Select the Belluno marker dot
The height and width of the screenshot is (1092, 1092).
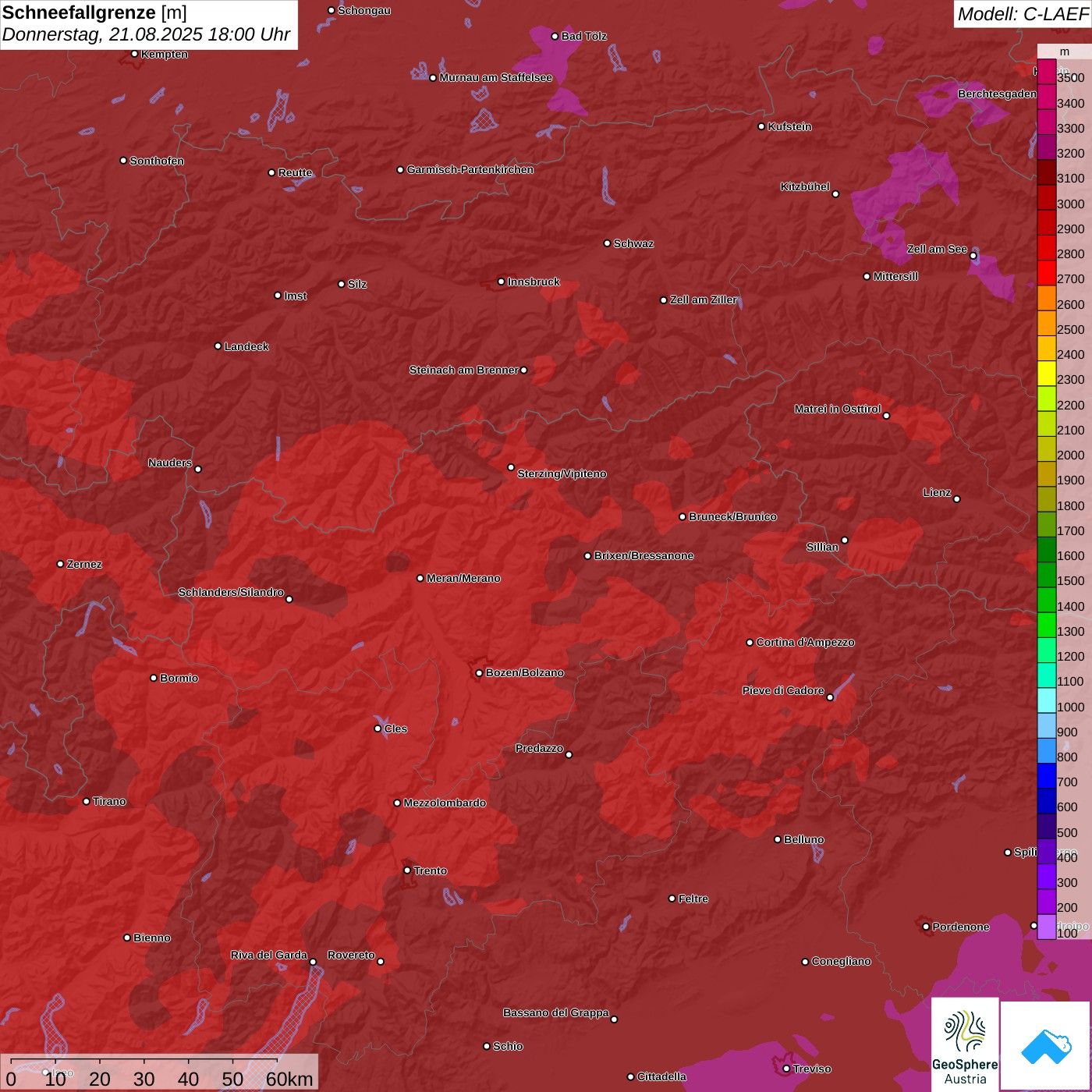(778, 839)
